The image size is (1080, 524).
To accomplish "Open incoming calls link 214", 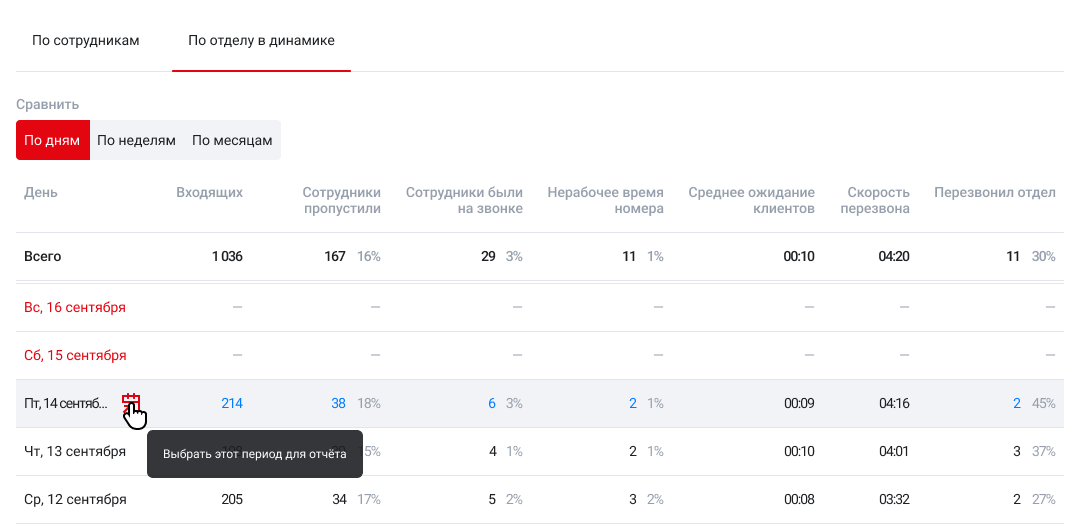I will pos(231,403).
